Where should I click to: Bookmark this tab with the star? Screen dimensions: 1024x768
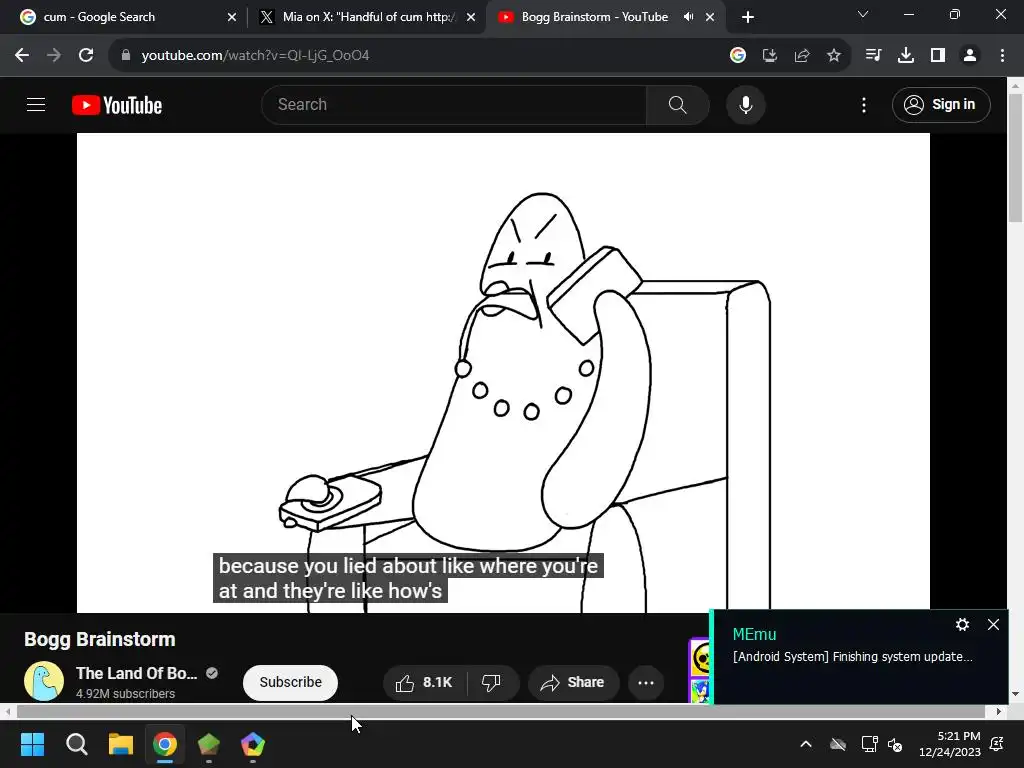coord(834,56)
